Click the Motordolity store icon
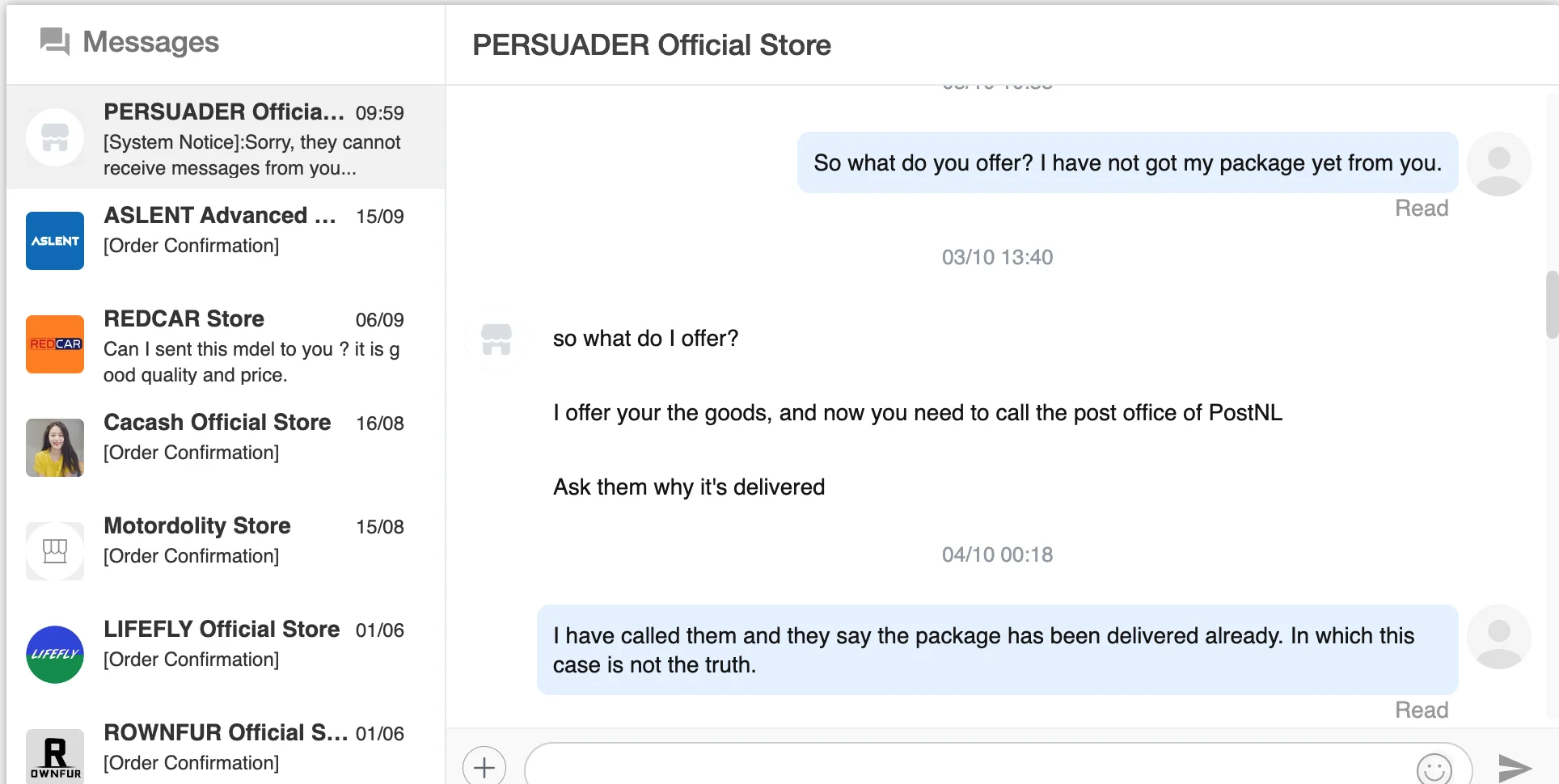1559x784 pixels. (55, 551)
